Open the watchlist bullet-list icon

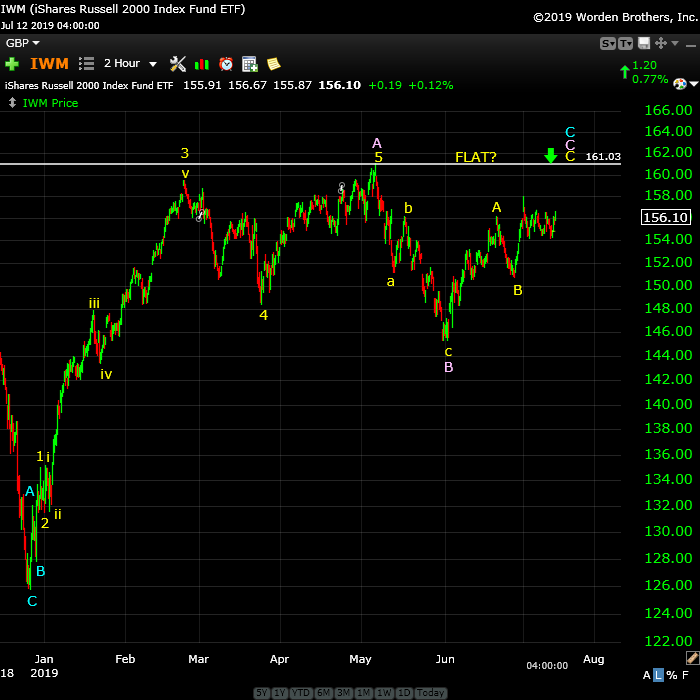(x=86, y=64)
